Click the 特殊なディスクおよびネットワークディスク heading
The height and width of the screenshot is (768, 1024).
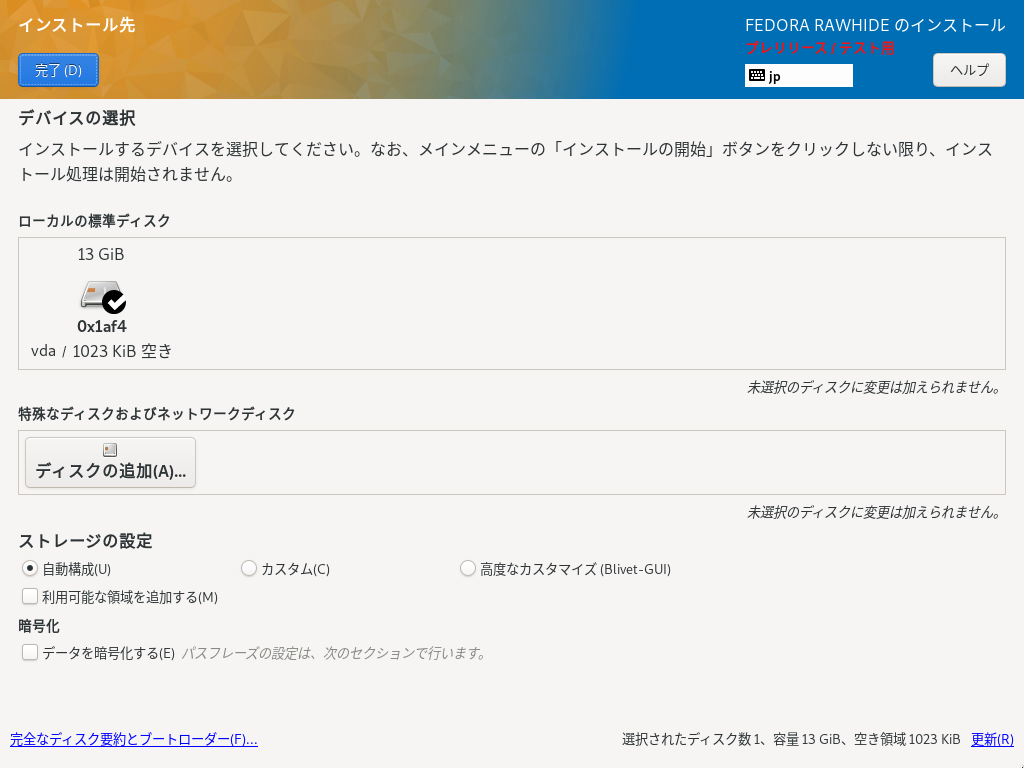coord(157,414)
